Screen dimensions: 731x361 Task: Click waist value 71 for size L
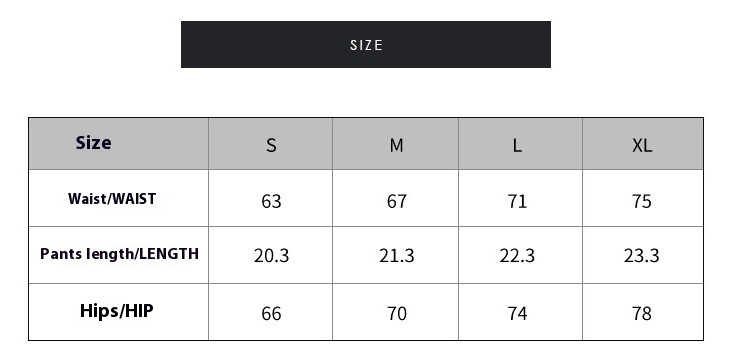[x=517, y=201]
